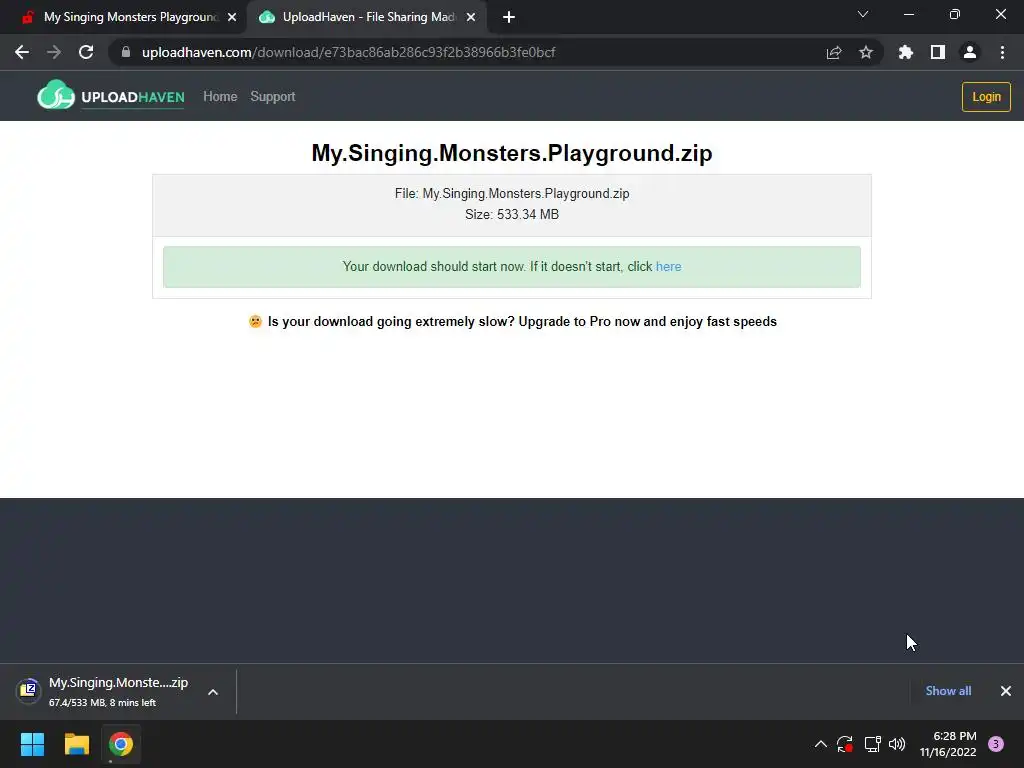Image resolution: width=1024 pixels, height=768 pixels.
Task: Bookmark this page with the star icon
Action: coord(866,52)
